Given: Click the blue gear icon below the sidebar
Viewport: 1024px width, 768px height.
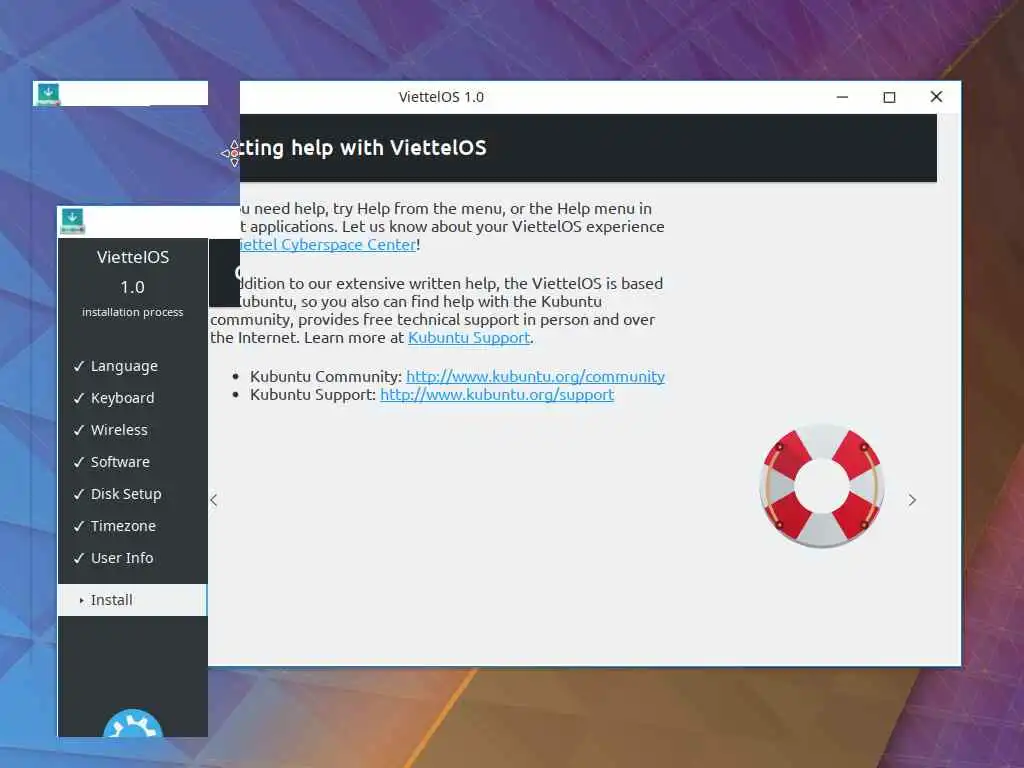Looking at the screenshot, I should (x=133, y=724).
